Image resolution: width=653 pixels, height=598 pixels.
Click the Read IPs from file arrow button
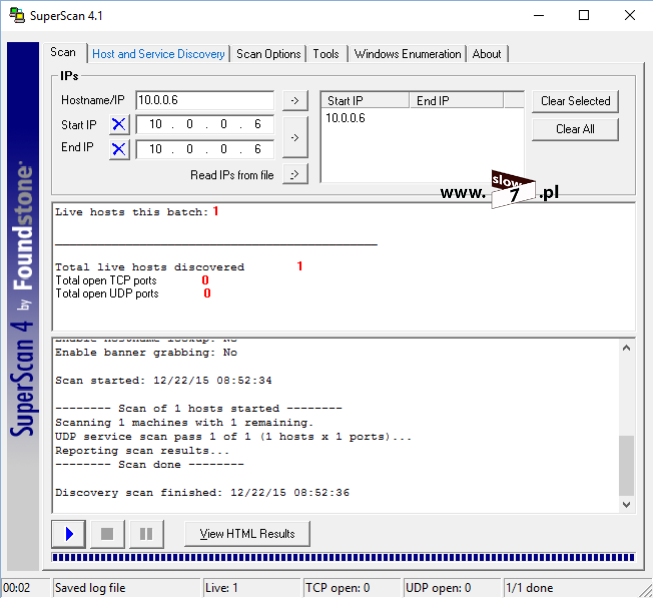(295, 174)
